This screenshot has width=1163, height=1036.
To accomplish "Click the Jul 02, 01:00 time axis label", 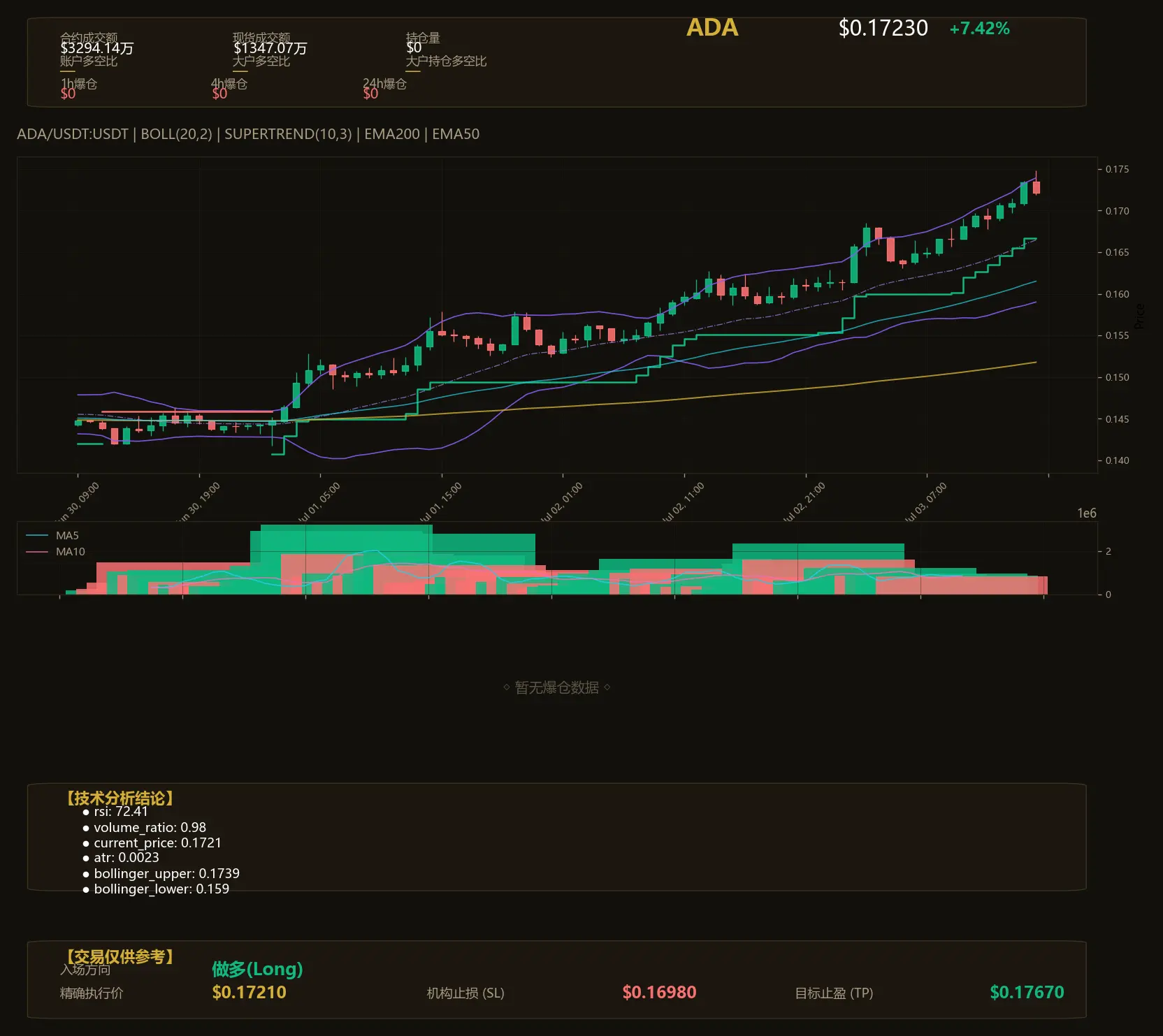I will [x=561, y=502].
